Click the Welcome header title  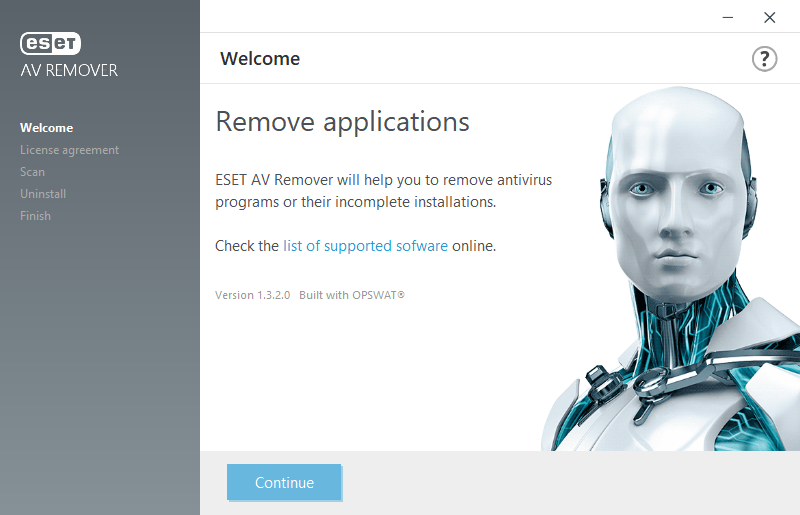coord(260,59)
